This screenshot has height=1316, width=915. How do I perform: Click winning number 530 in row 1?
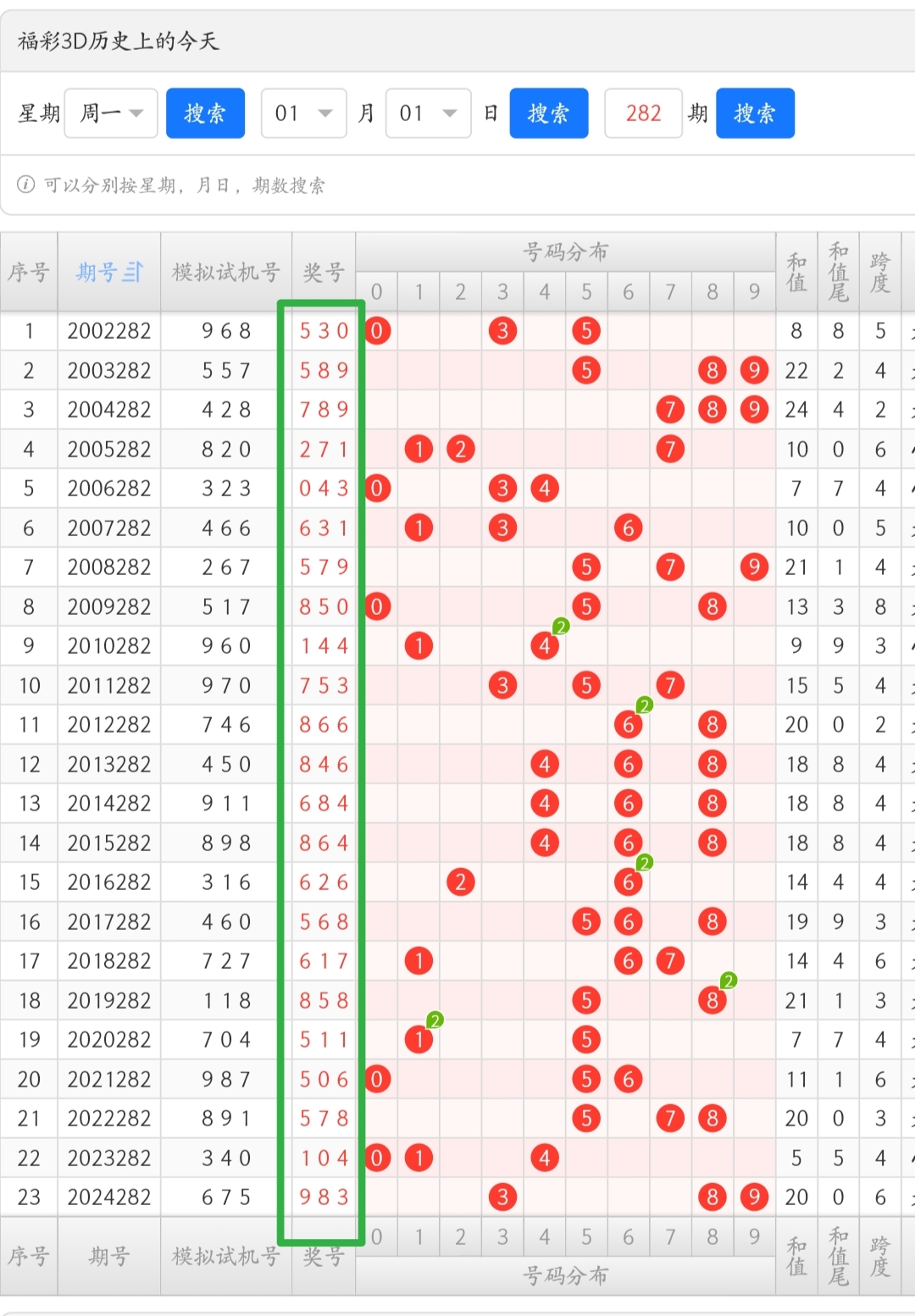(324, 331)
